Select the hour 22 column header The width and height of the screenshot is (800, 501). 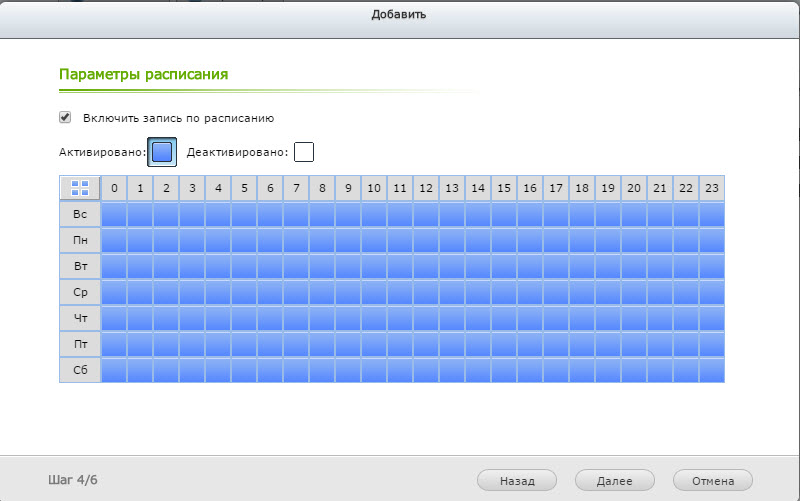tap(686, 188)
